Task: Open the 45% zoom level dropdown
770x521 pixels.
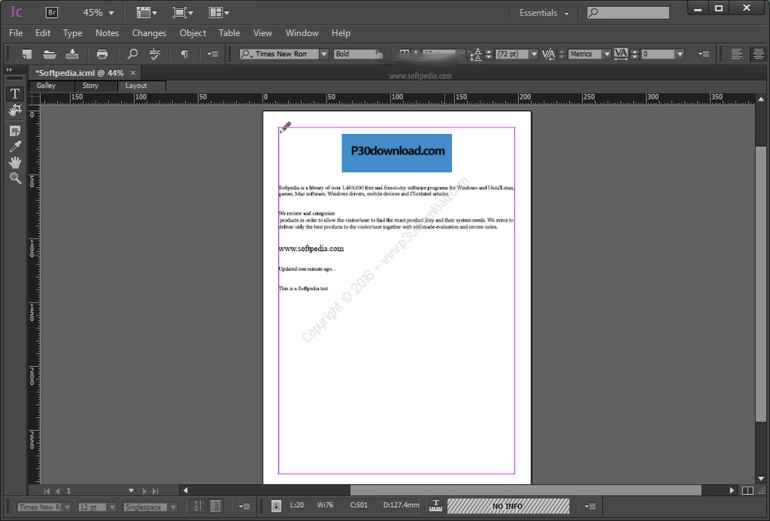Action: (98, 13)
